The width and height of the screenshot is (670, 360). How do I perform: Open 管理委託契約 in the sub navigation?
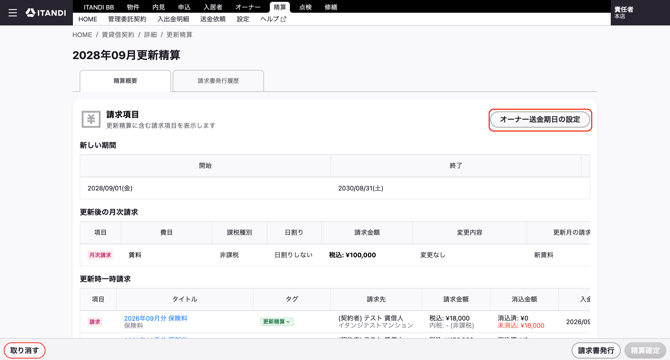click(127, 19)
